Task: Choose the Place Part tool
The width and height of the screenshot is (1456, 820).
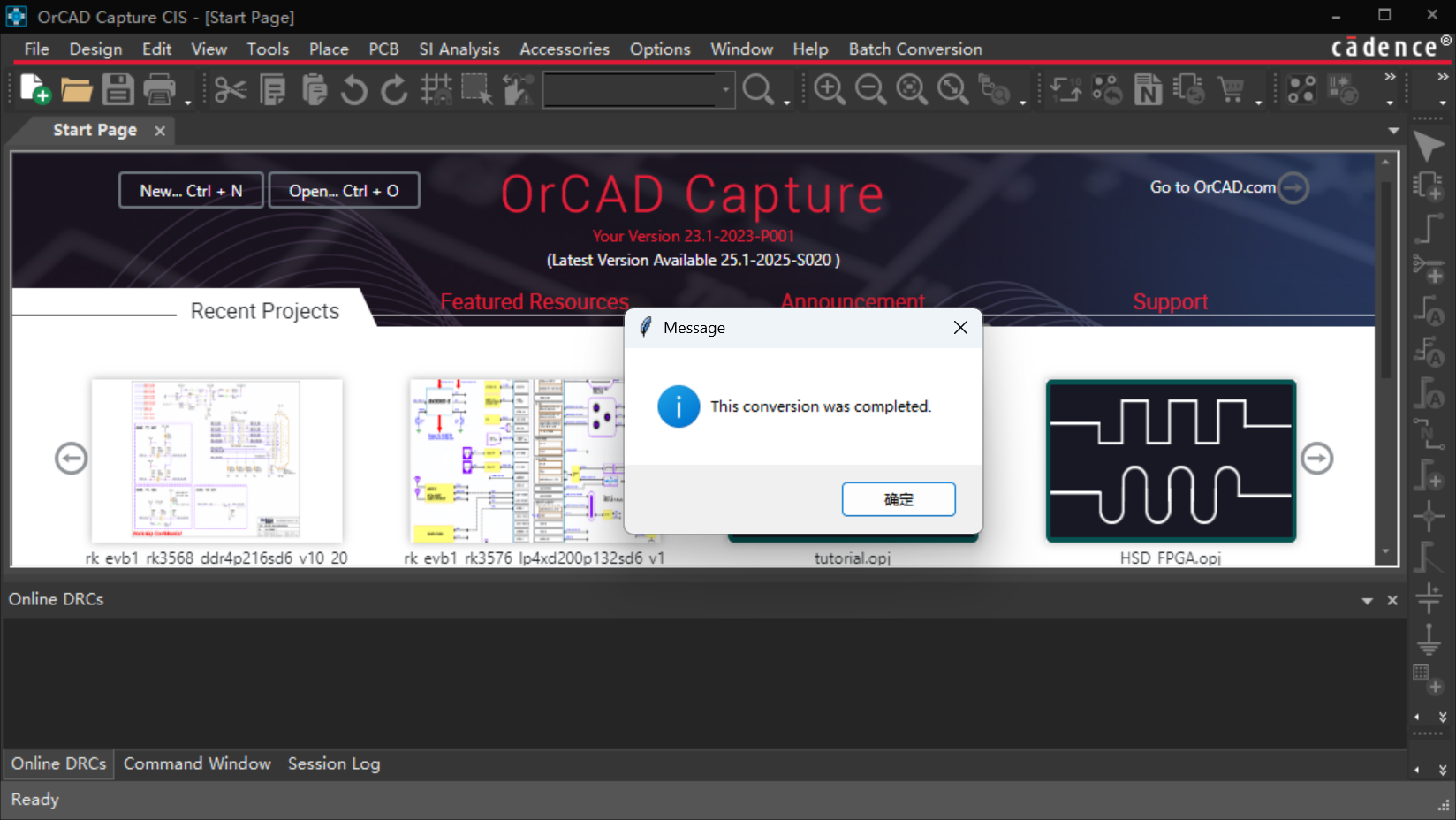Action: 1429,186
